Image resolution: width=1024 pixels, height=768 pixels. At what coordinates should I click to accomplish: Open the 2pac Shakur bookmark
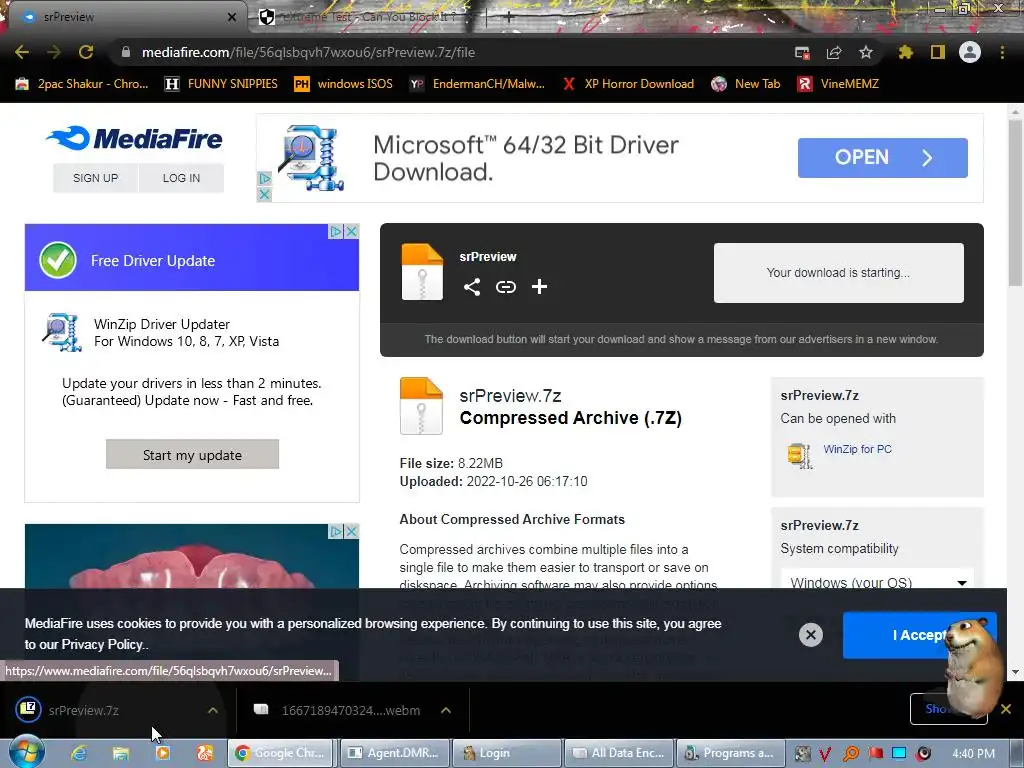(82, 84)
